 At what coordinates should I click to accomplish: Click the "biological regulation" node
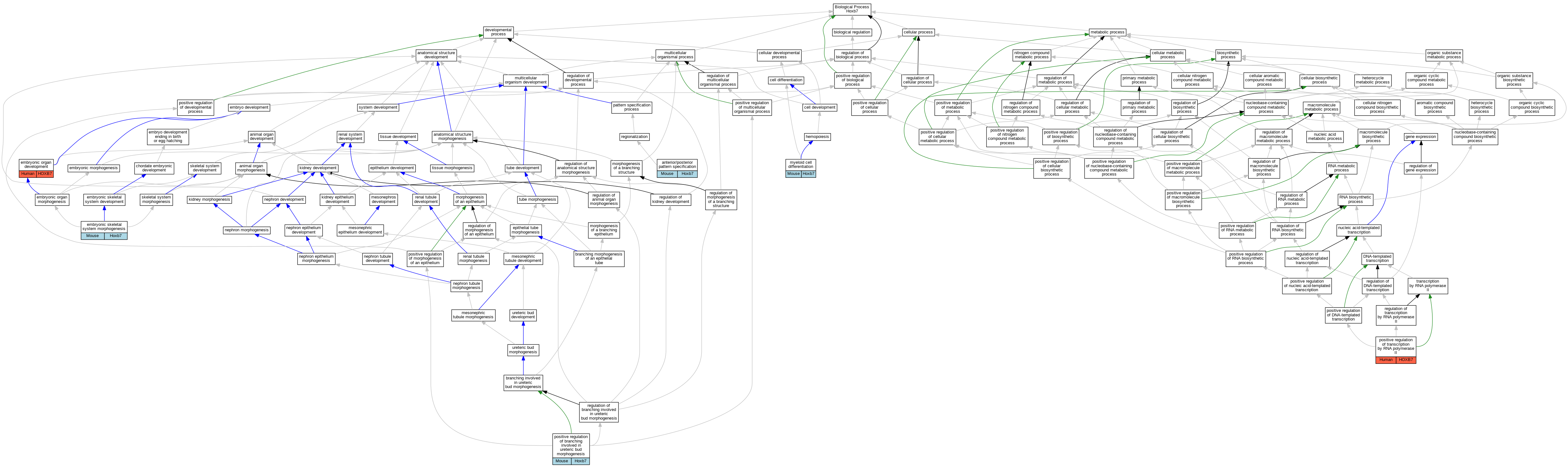852,32
